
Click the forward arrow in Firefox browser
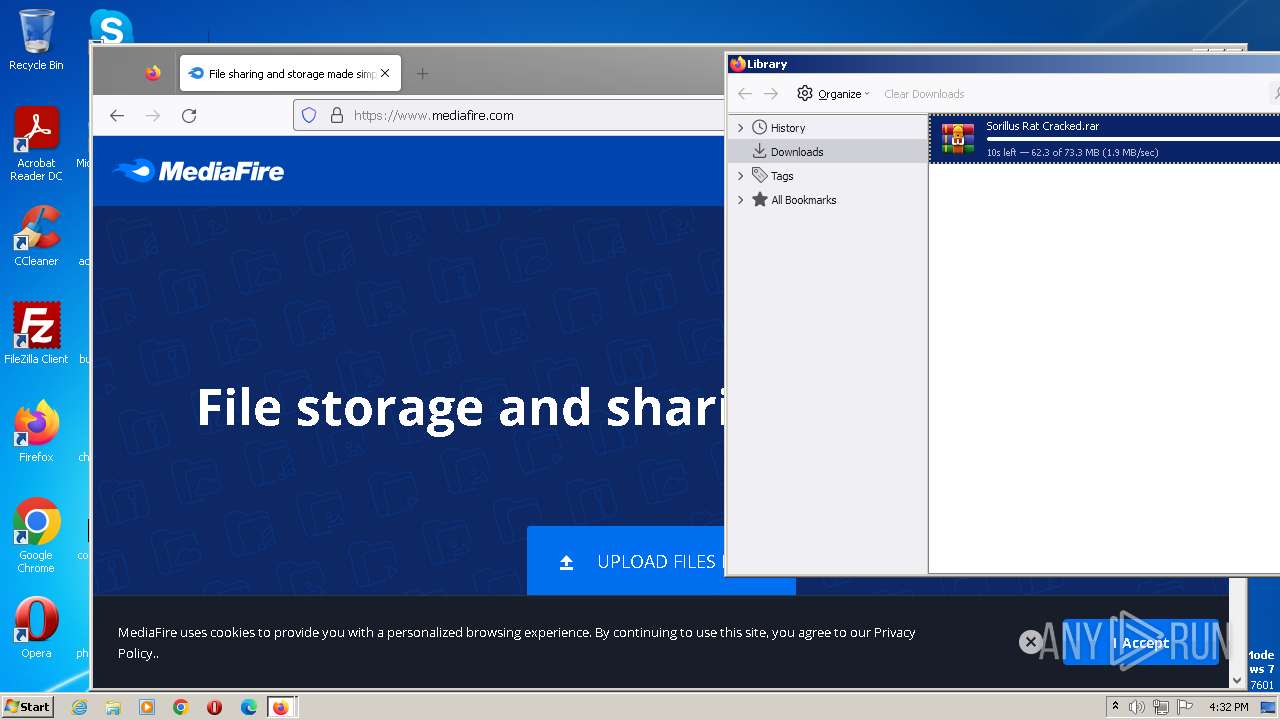(x=153, y=115)
